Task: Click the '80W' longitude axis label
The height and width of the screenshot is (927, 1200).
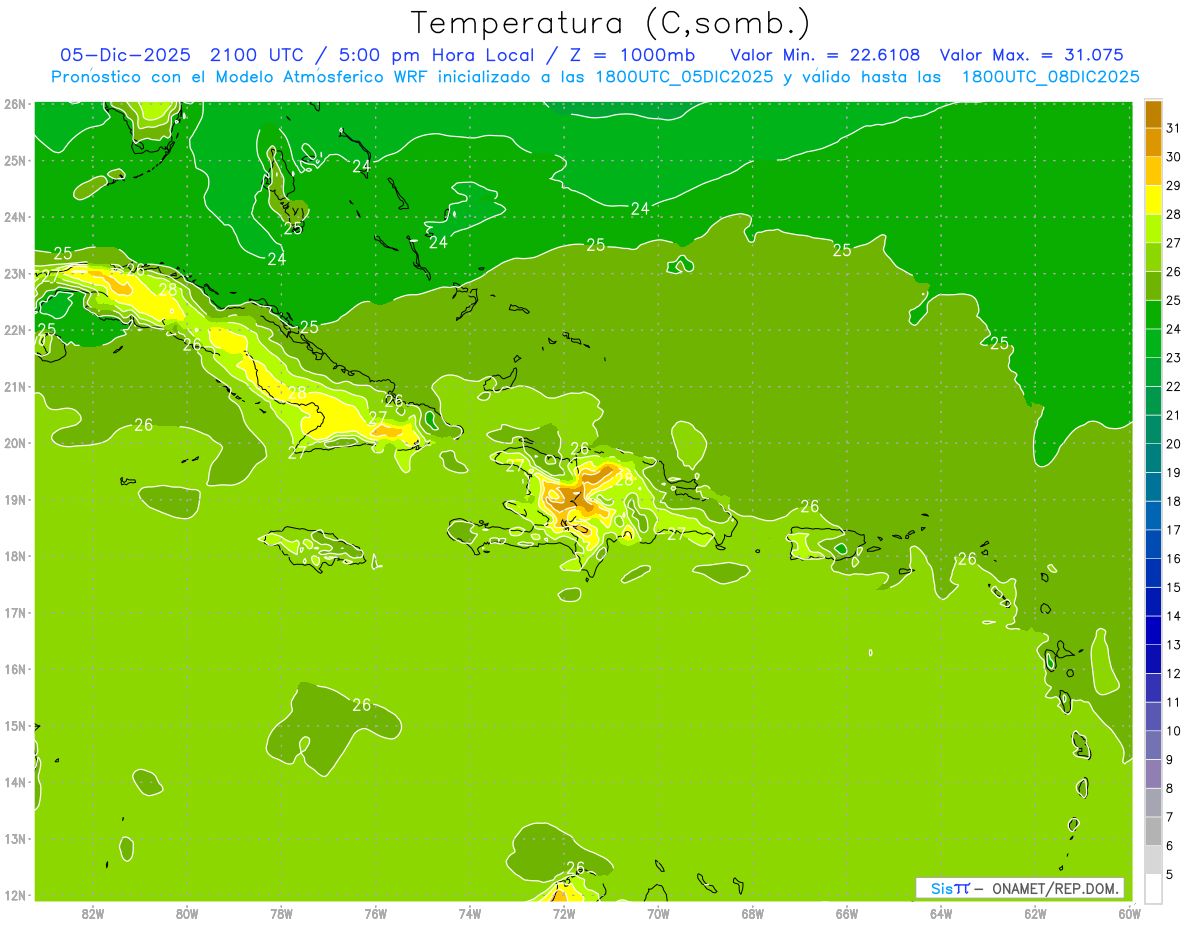Action: click(x=187, y=913)
